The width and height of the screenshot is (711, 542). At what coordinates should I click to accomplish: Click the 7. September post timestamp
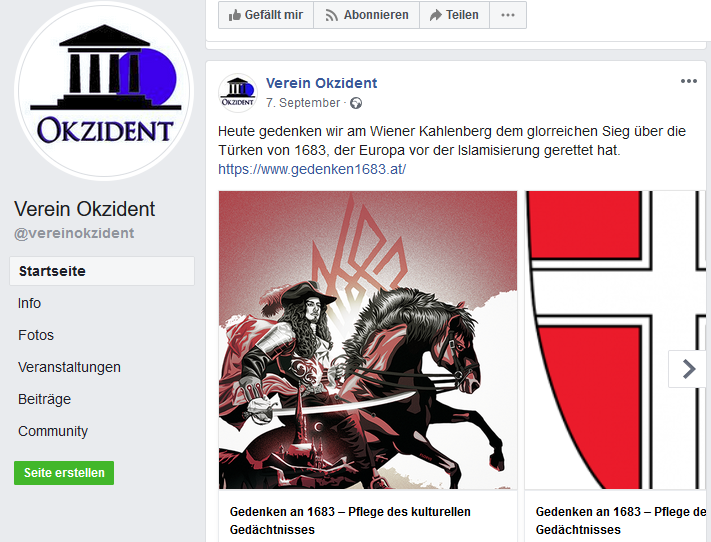(303, 103)
